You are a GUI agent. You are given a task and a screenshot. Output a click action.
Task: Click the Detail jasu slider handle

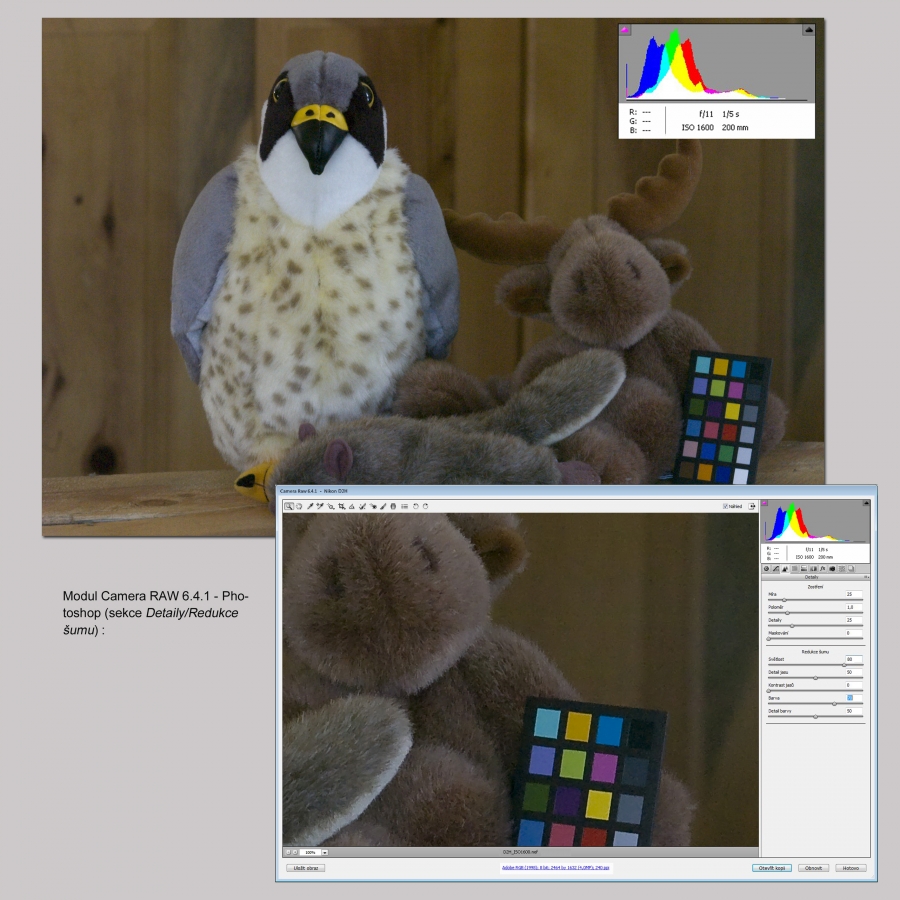816,678
